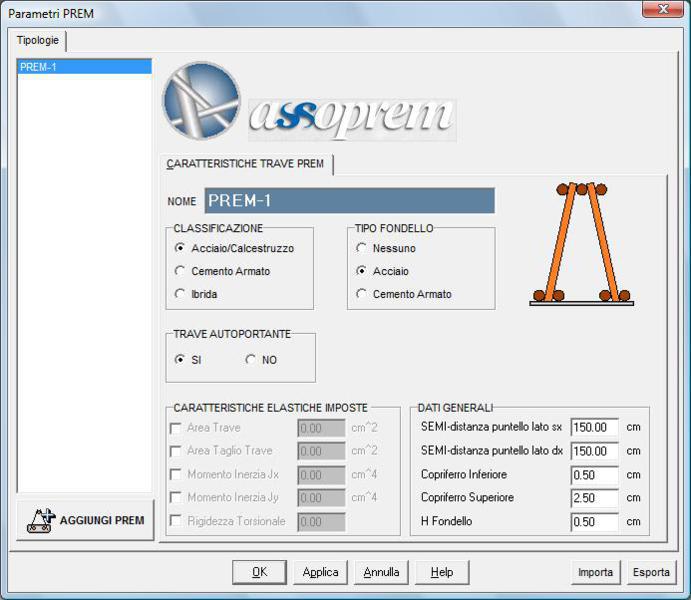Click the Applica button
The width and height of the screenshot is (691, 600).
tap(320, 572)
